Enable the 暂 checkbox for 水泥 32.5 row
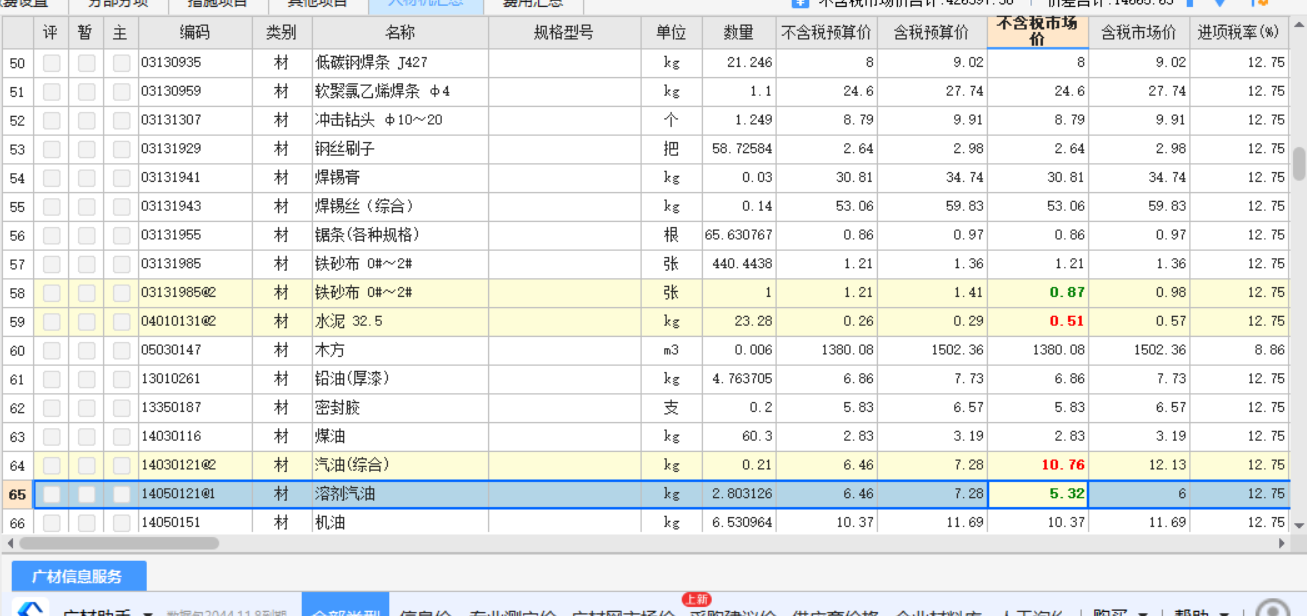Screen dimensions: 1307x616 [86, 322]
